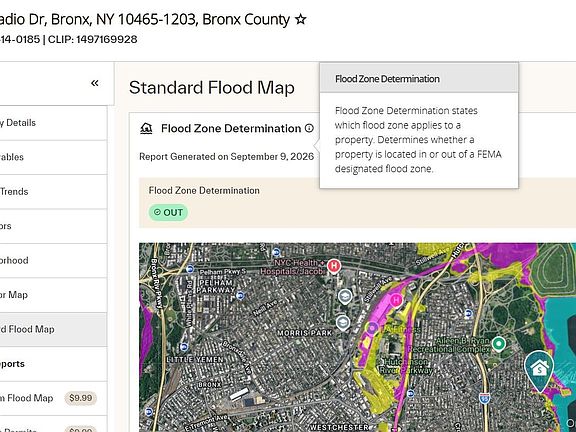
Task: Click the transit marker near Pelham Parkway label
Action: [x=240, y=295]
